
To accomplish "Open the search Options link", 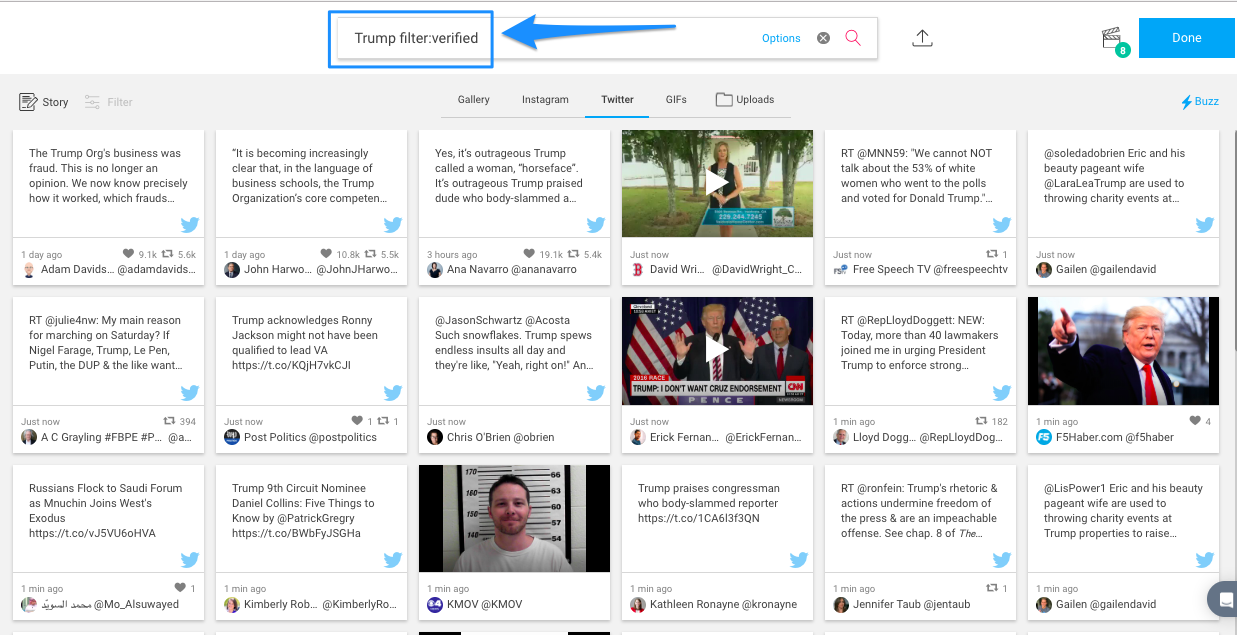I will click(x=781, y=38).
